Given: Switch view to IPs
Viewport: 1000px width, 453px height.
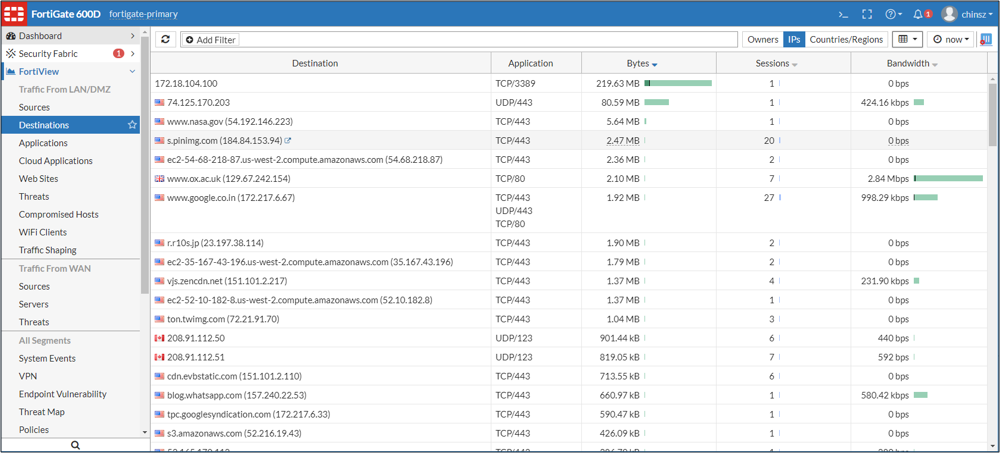Looking at the screenshot, I should tap(794, 40).
